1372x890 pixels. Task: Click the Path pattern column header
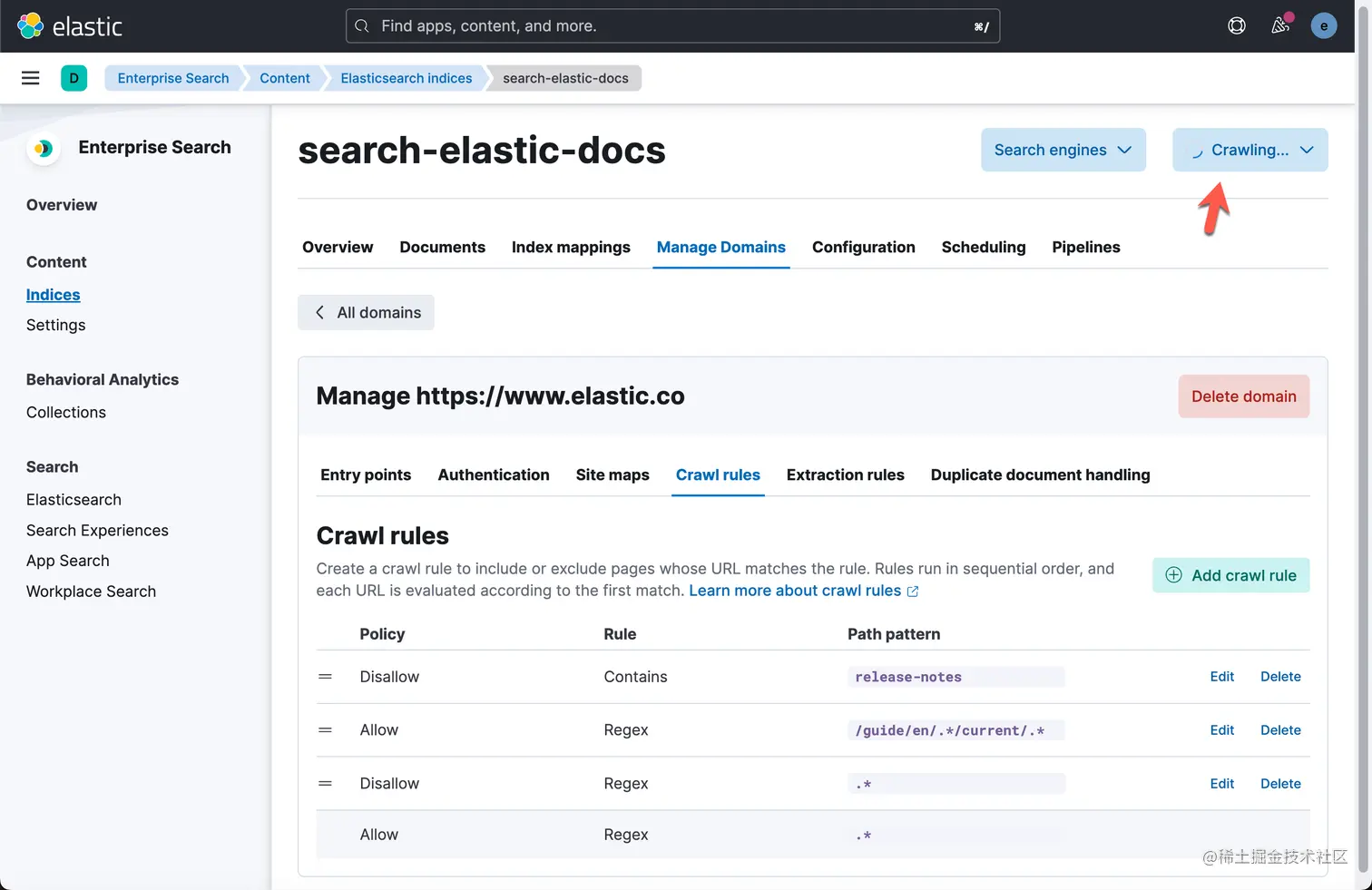[x=894, y=634]
